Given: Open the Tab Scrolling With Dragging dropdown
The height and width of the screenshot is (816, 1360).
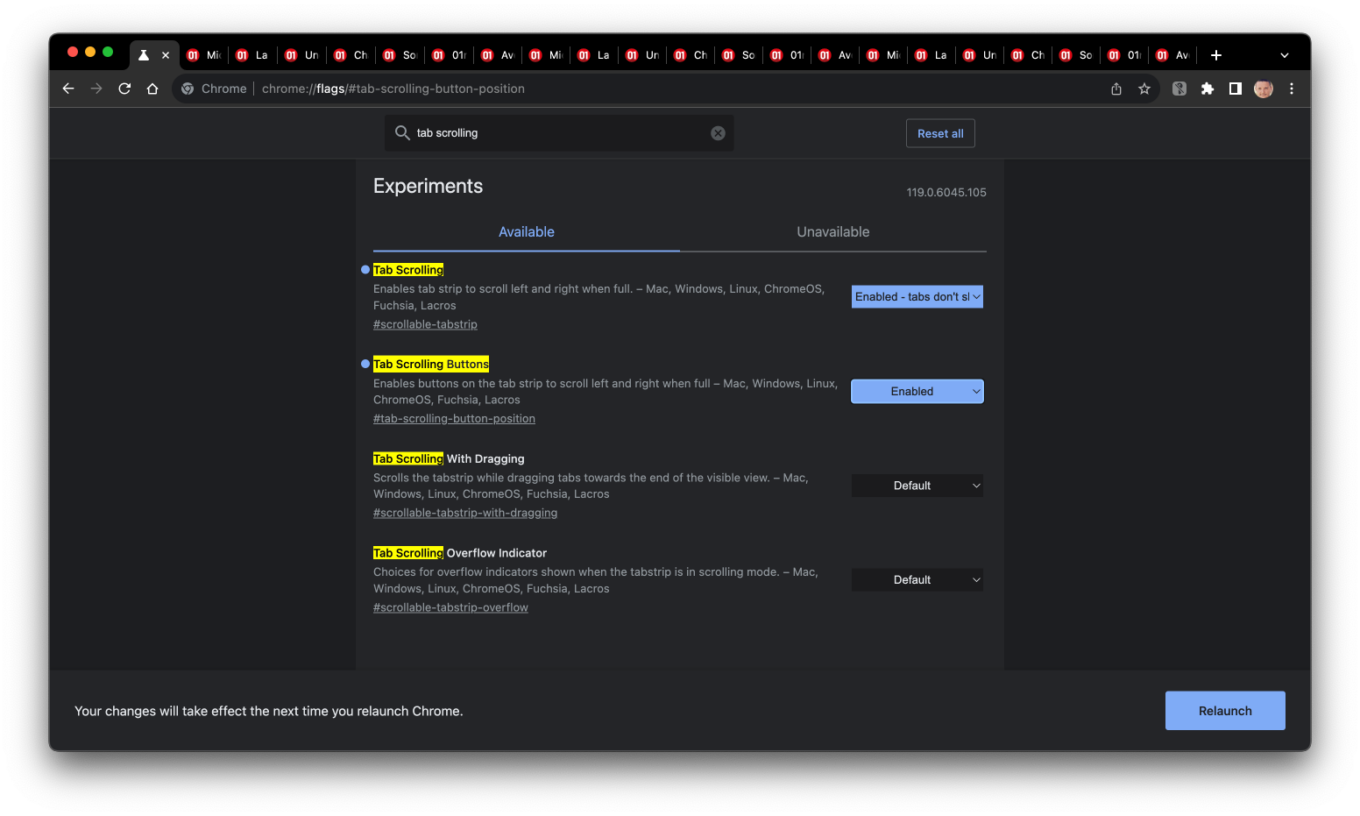Looking at the screenshot, I should (917, 485).
